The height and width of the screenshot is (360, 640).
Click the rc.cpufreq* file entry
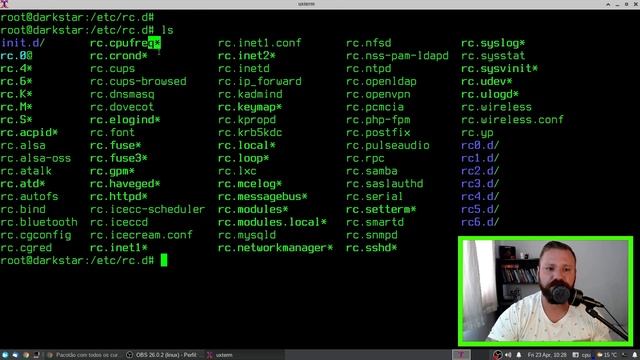click(125, 43)
